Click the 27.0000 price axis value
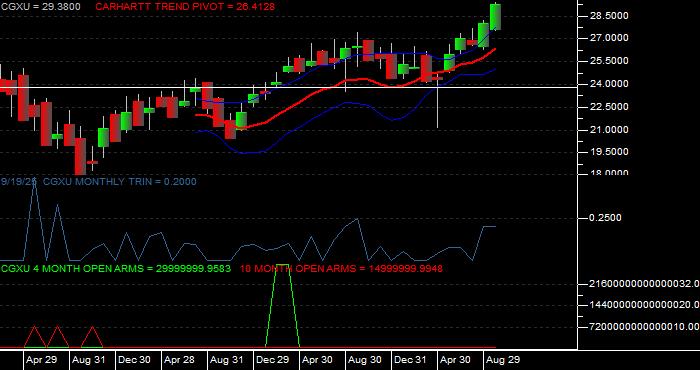The width and height of the screenshot is (700, 370). tap(609, 39)
